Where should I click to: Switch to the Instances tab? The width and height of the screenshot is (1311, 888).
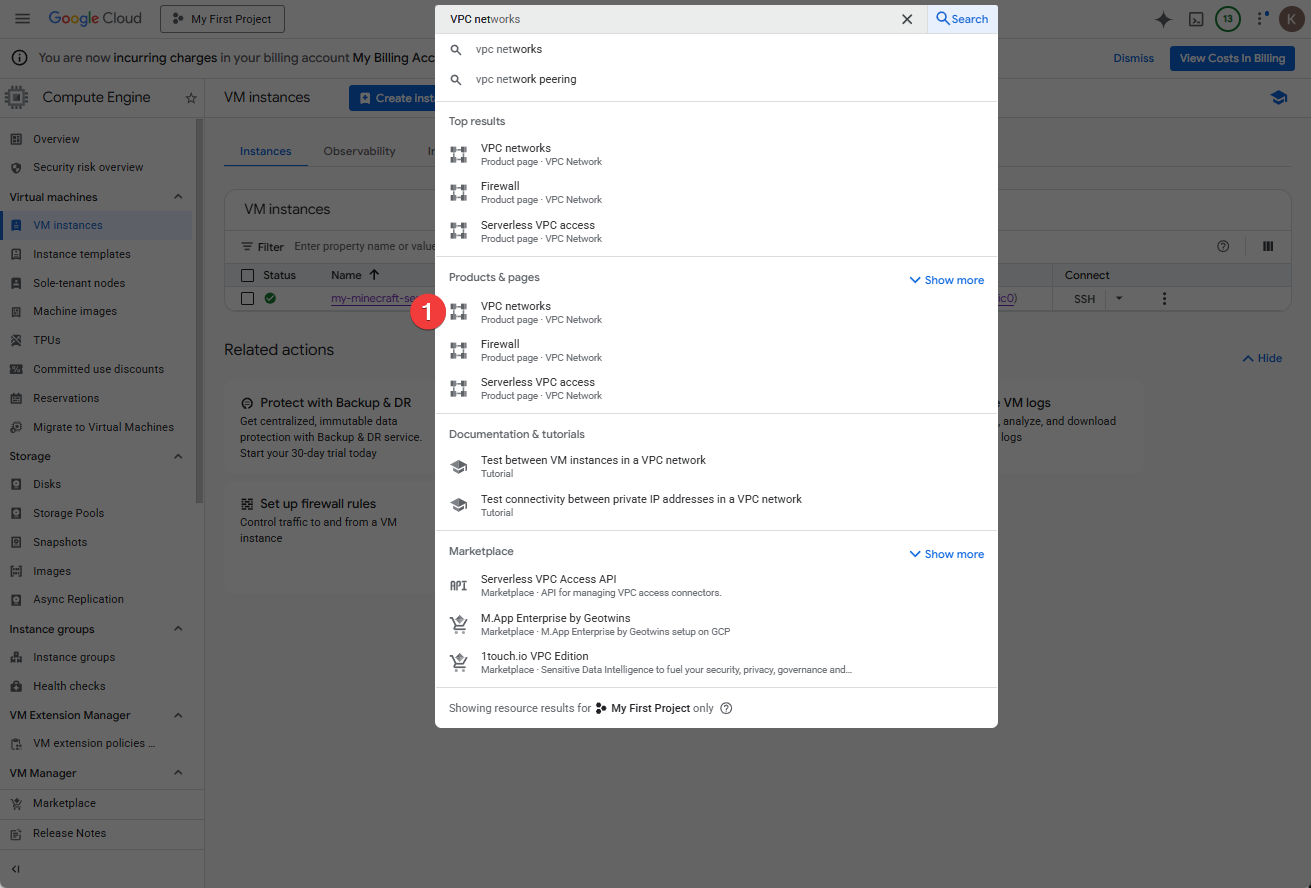tap(266, 151)
